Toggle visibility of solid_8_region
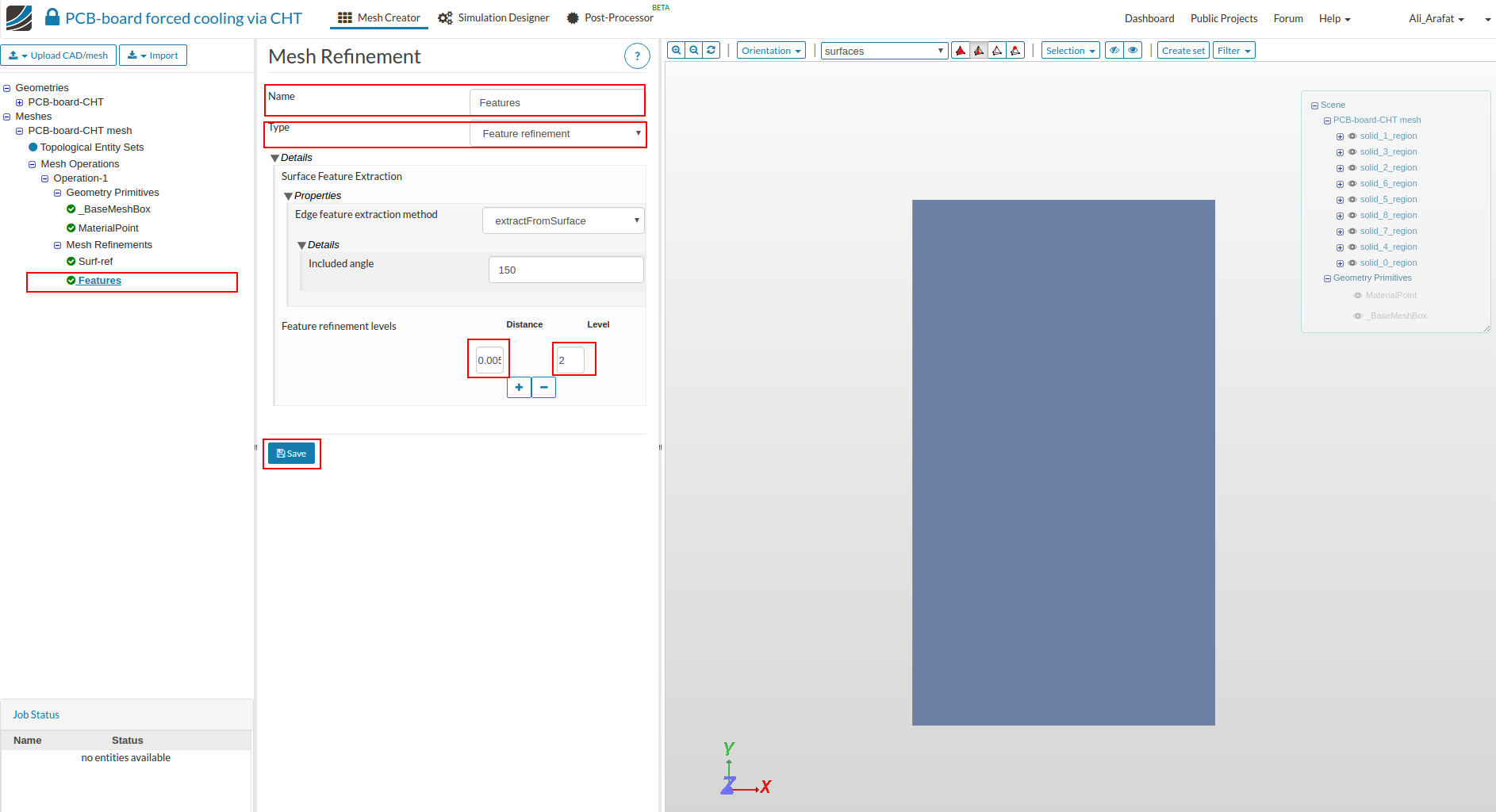 (x=1352, y=216)
